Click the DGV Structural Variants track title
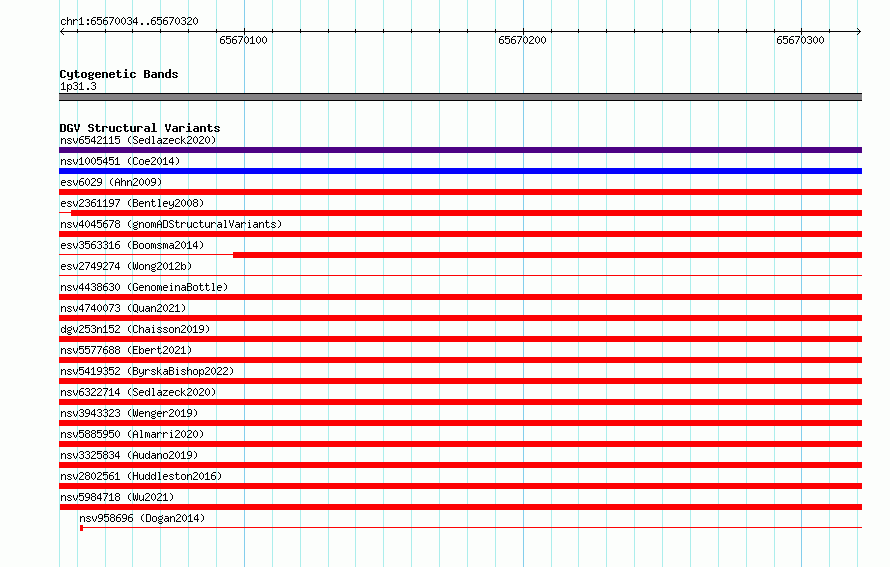 (x=140, y=128)
